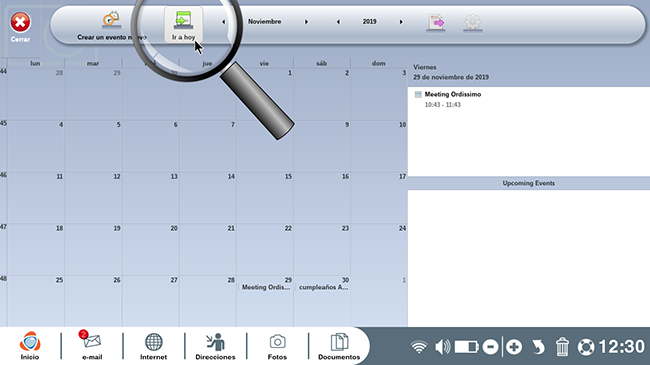
Task: Open the calendar settings gear icon
Action: (473, 22)
